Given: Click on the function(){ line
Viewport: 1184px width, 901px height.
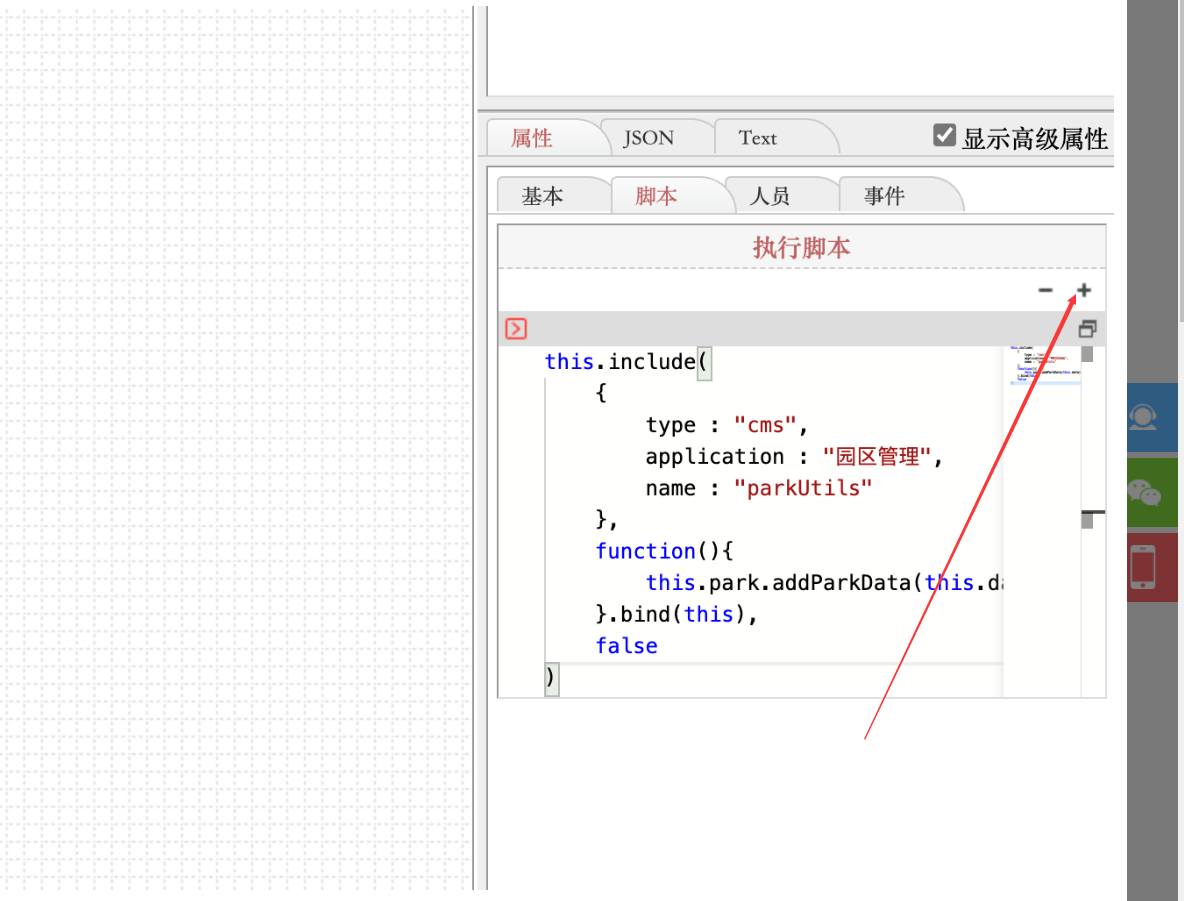Looking at the screenshot, I should pos(664,551).
